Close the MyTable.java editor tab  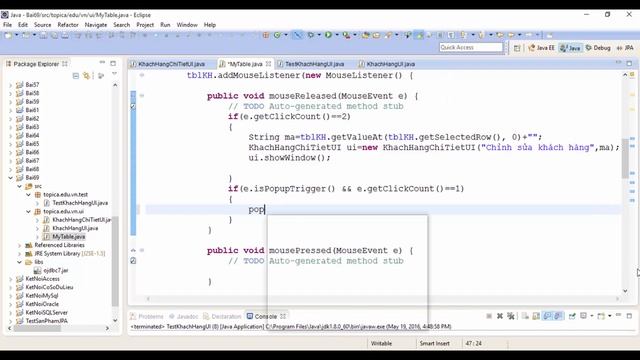tap(268, 64)
